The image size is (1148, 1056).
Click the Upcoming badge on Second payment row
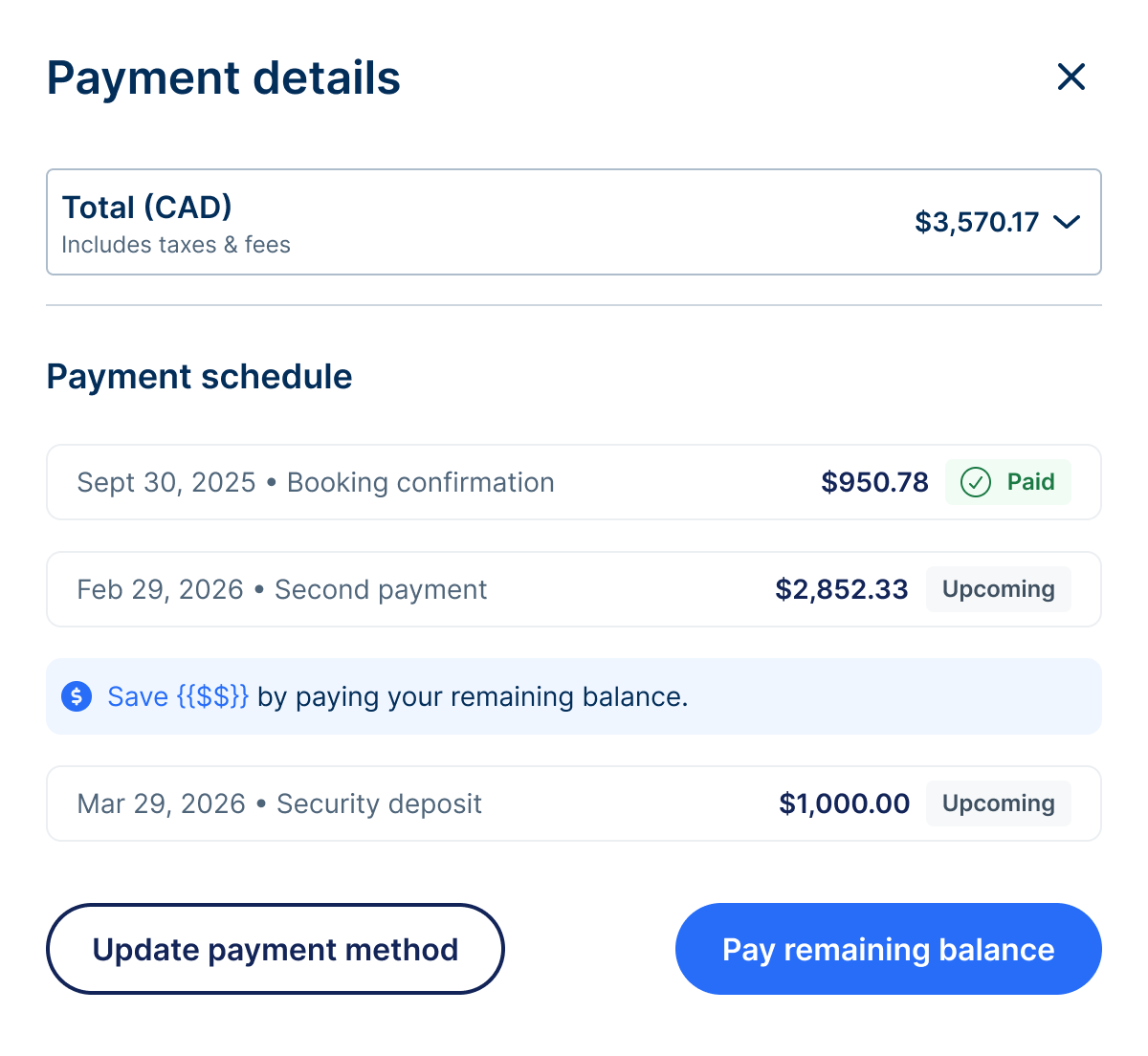tap(998, 589)
